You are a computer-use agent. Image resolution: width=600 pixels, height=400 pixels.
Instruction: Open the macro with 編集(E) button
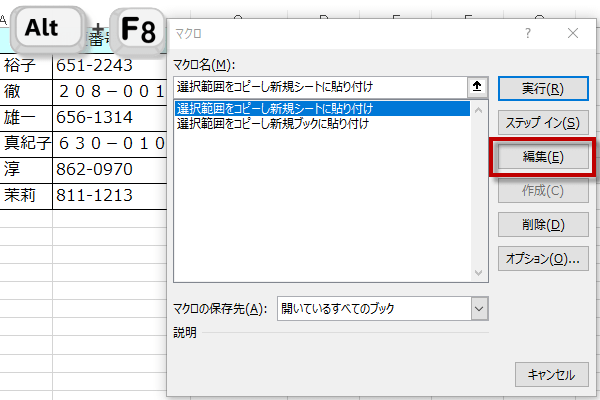tap(541, 157)
